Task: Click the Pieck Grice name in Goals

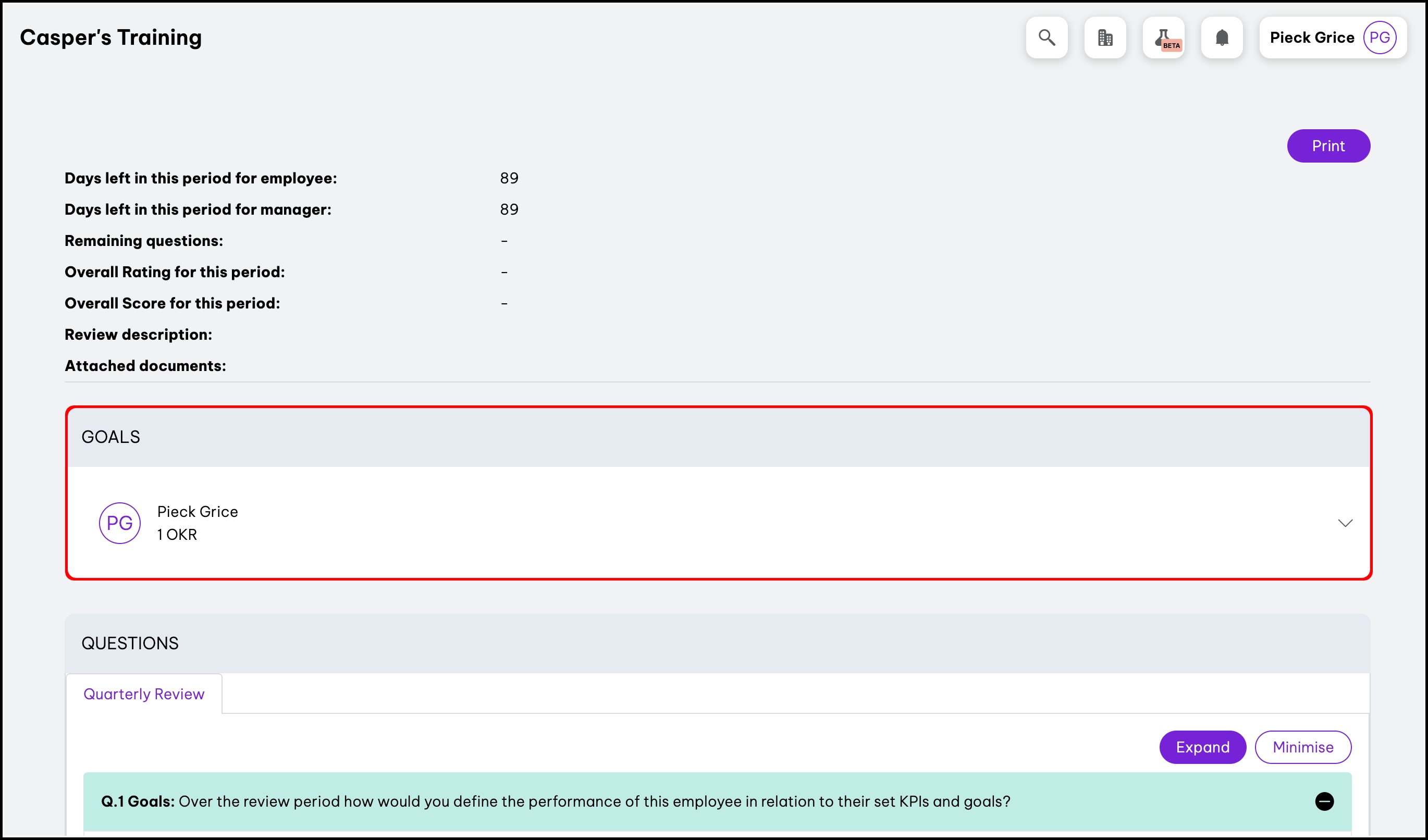Action: tap(197, 512)
